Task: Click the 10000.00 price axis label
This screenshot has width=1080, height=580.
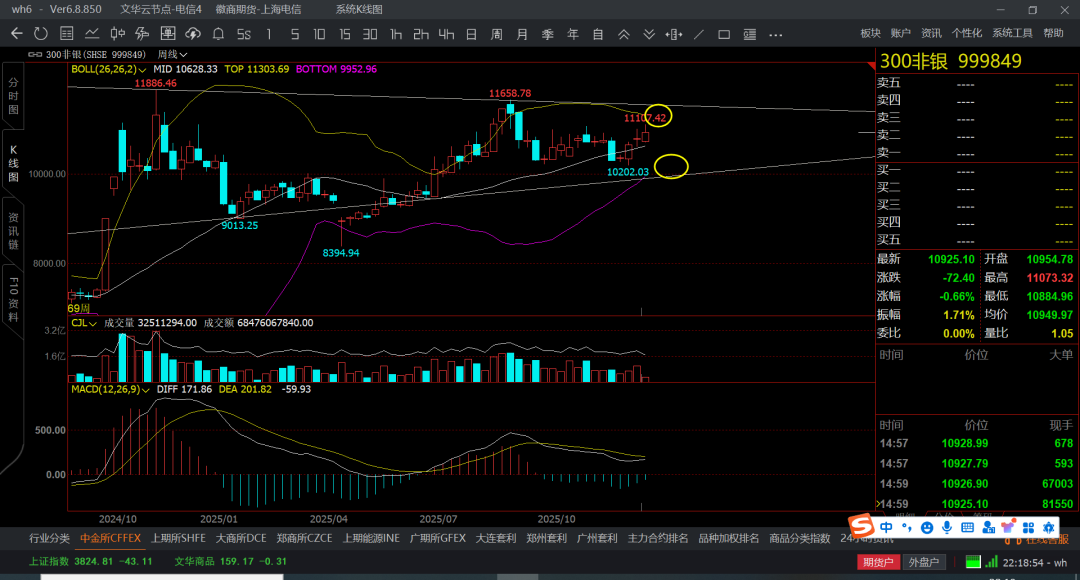Action: (x=46, y=174)
